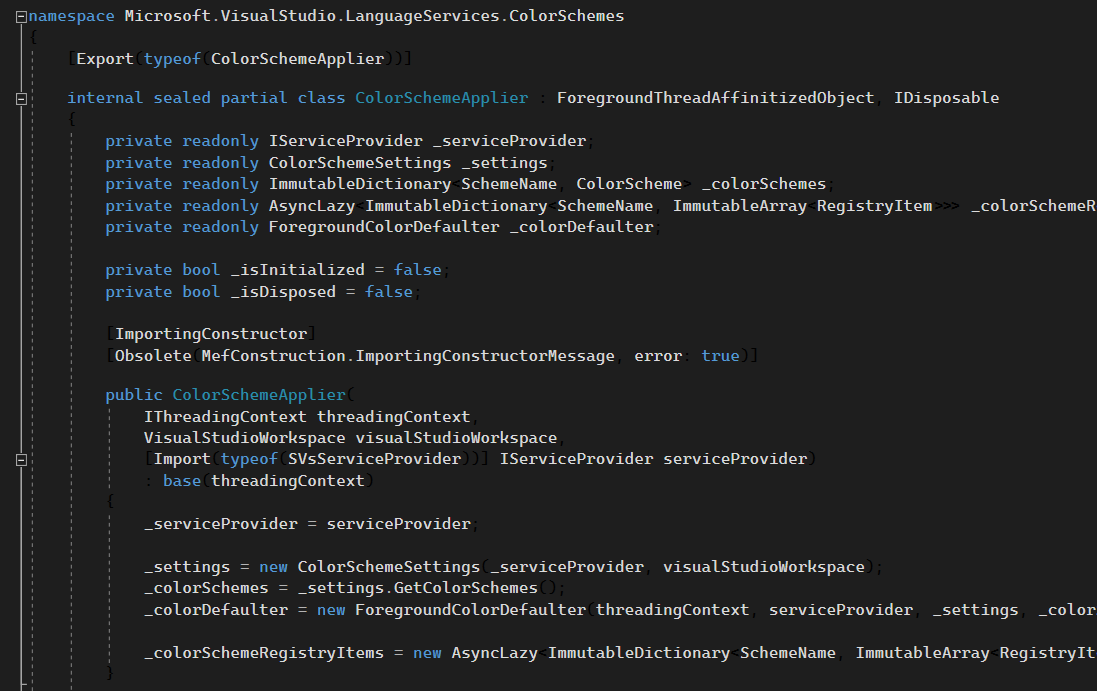
Task: Click visualStudioWorkspace constructor parameter
Action: 456,439
